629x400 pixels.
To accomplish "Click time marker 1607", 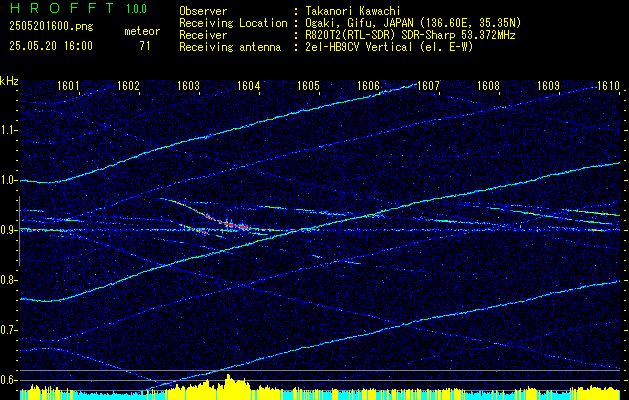I will [428, 85].
